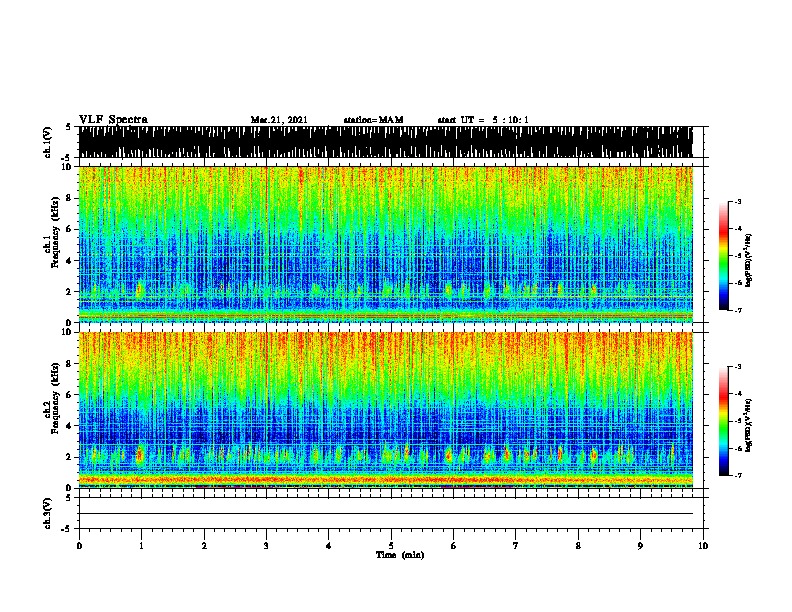
Task: Select the "start UT = 5 :10: 1" text
Action: [483, 120]
